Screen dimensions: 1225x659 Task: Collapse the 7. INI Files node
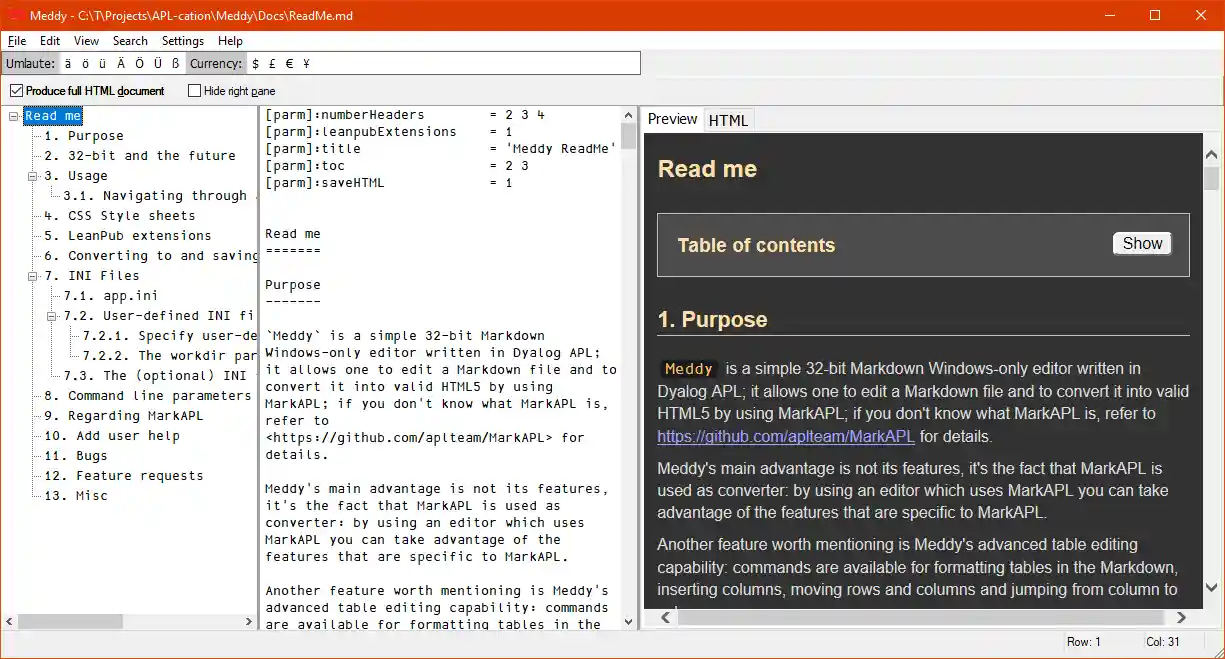point(33,276)
